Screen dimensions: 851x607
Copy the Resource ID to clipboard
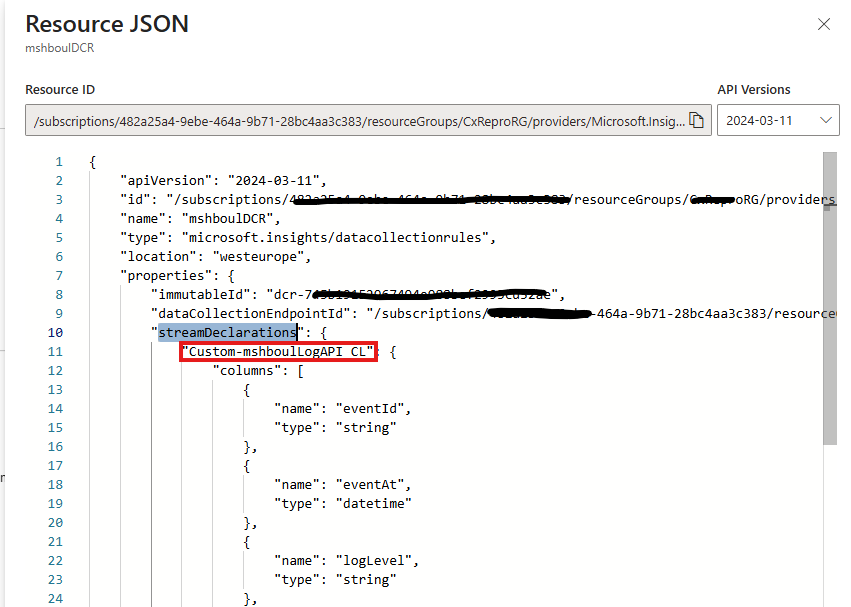[696, 120]
